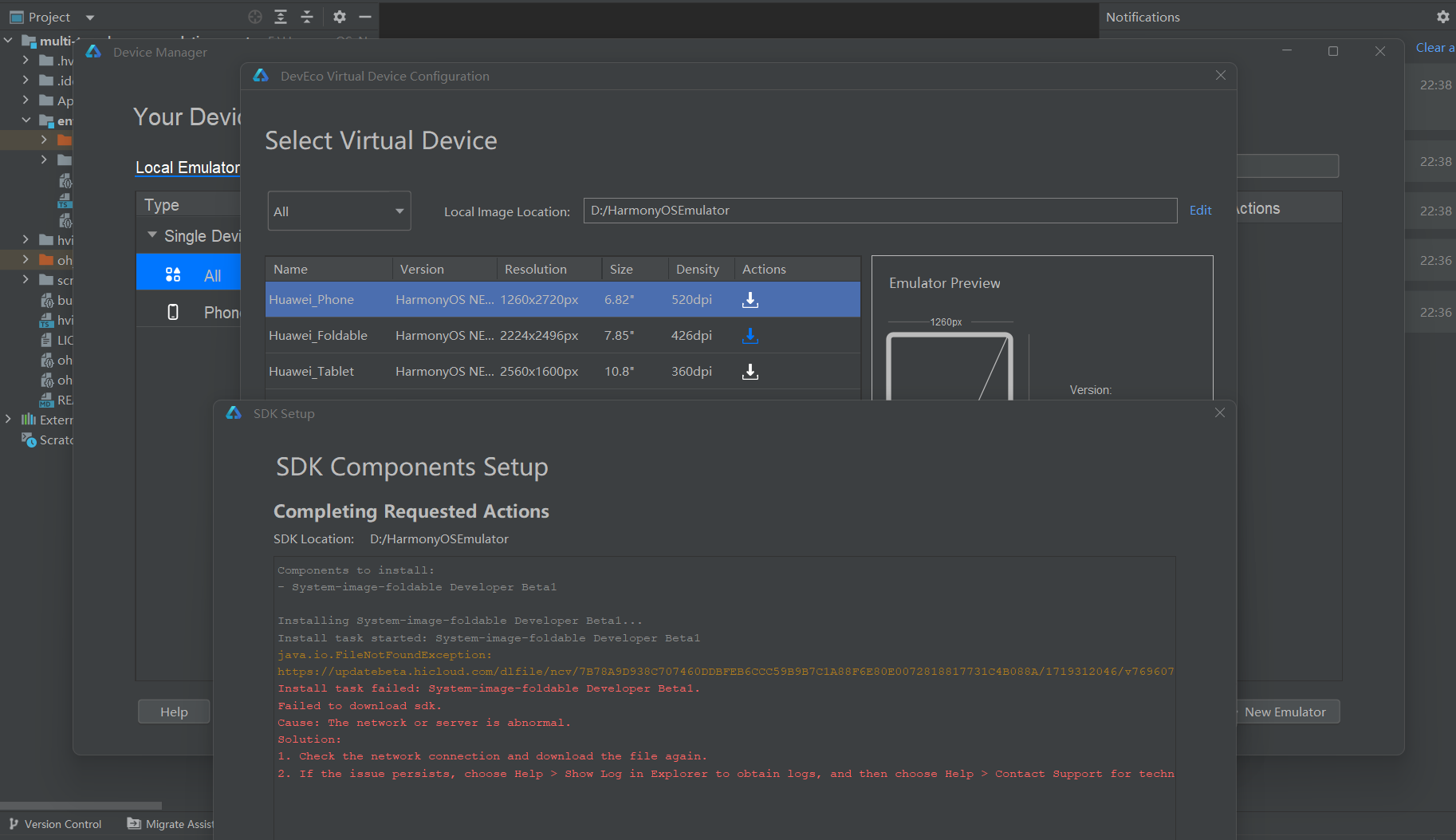Select the Huawei_Foldable row
The width and height of the screenshot is (1456, 840).
tap(563, 336)
